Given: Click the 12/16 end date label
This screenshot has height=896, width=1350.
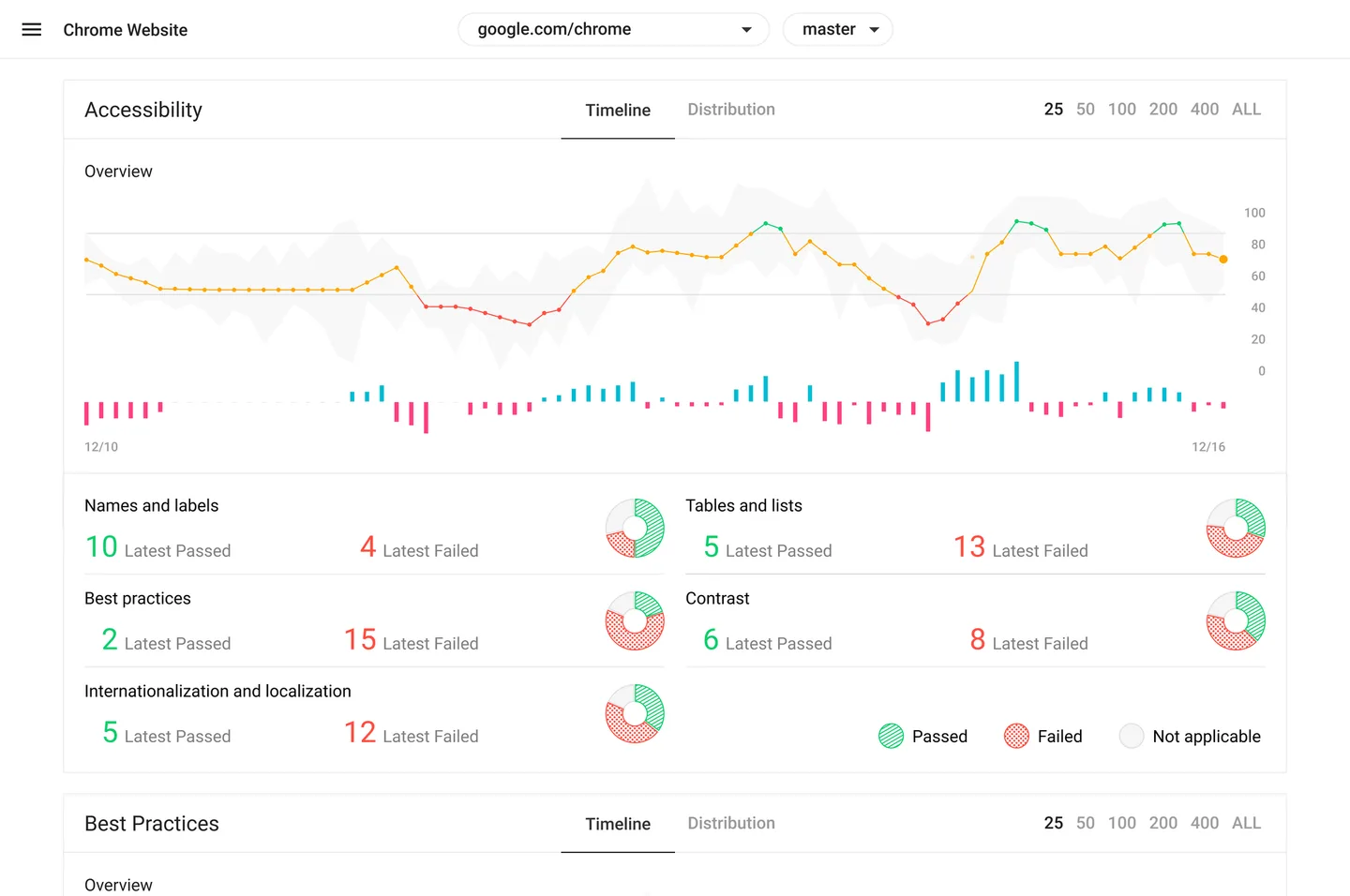Looking at the screenshot, I should point(1208,447).
